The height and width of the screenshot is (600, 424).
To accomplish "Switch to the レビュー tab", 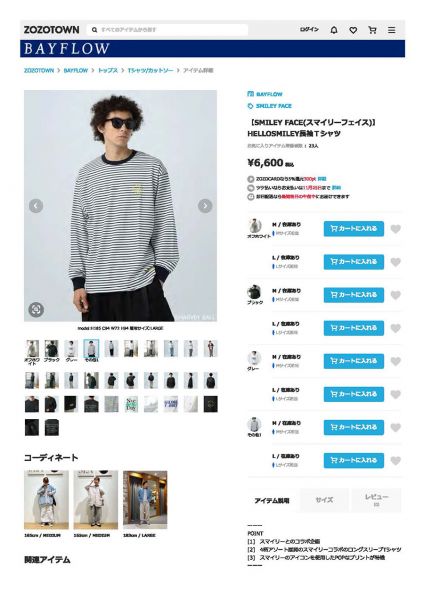I will [377, 500].
